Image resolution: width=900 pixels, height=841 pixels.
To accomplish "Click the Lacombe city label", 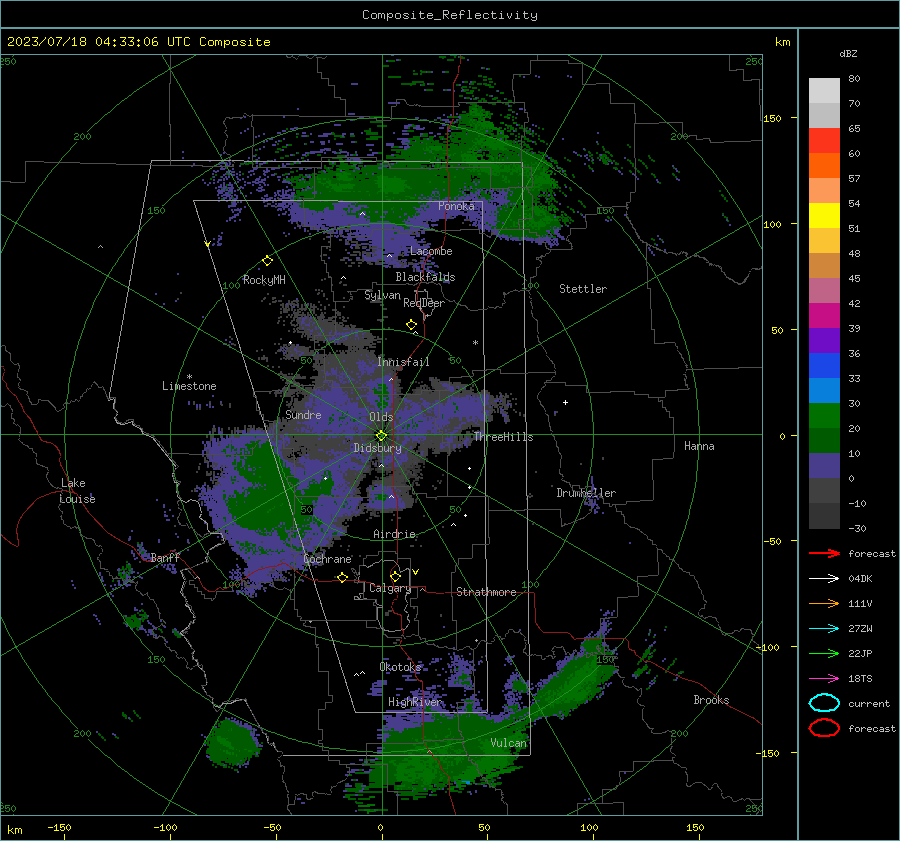I will (431, 251).
